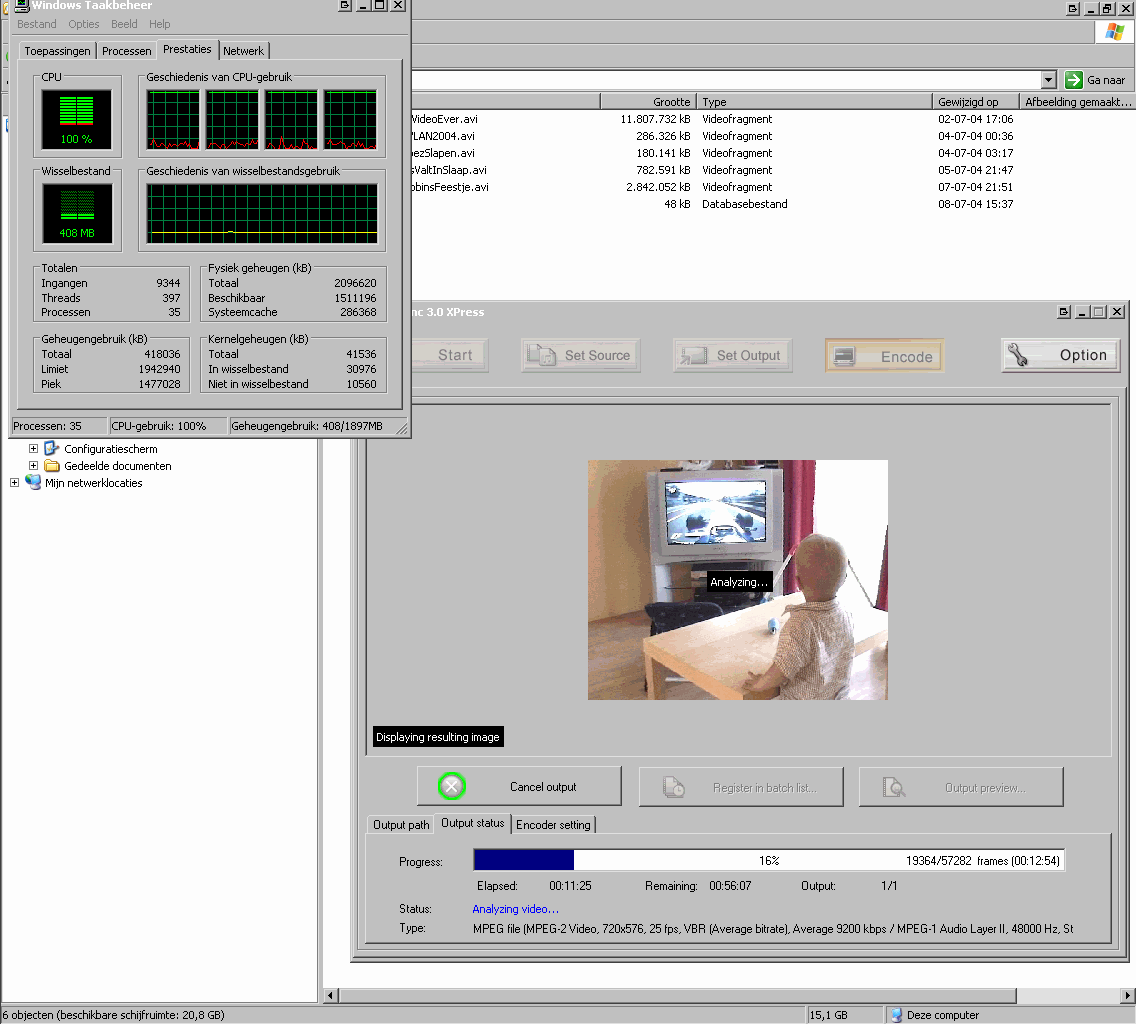Select the file LAN2004.avi
This screenshot has height=1024, width=1136.
pos(443,136)
